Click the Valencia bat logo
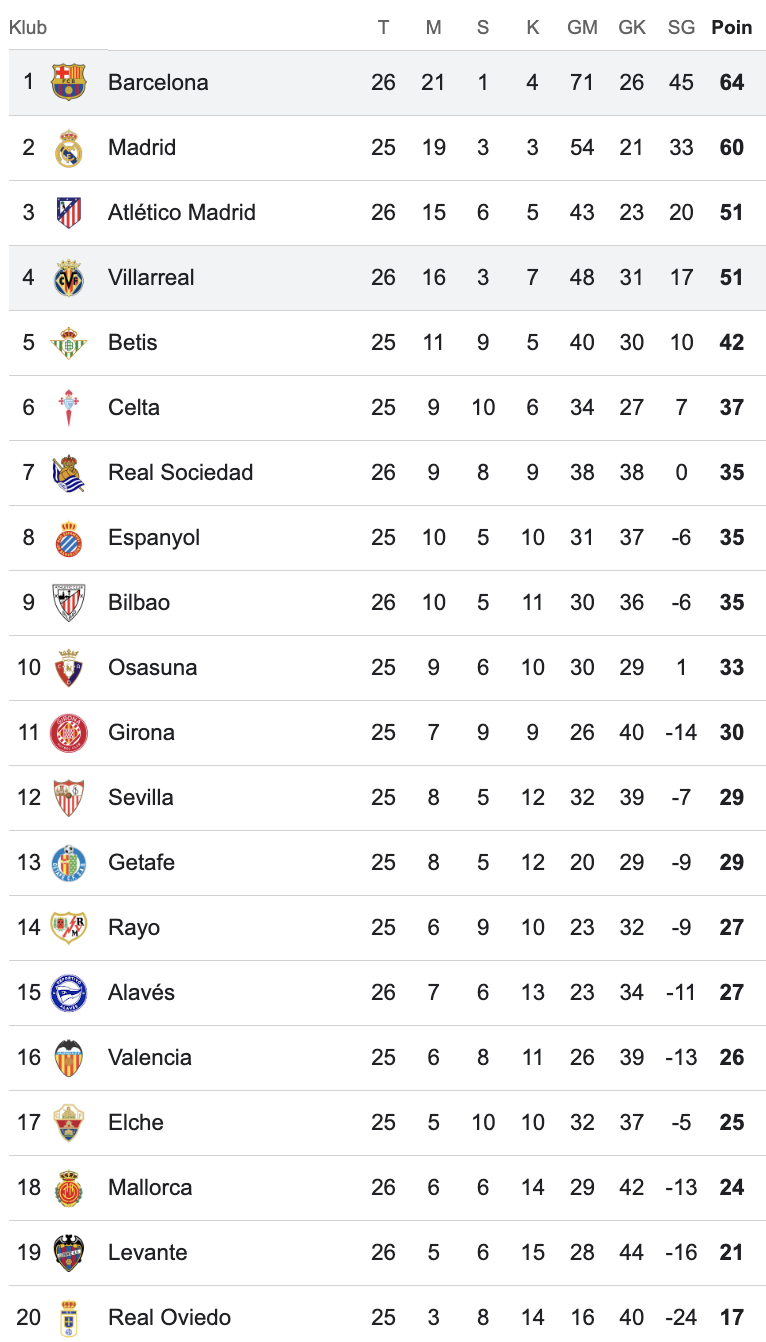 (x=69, y=1057)
